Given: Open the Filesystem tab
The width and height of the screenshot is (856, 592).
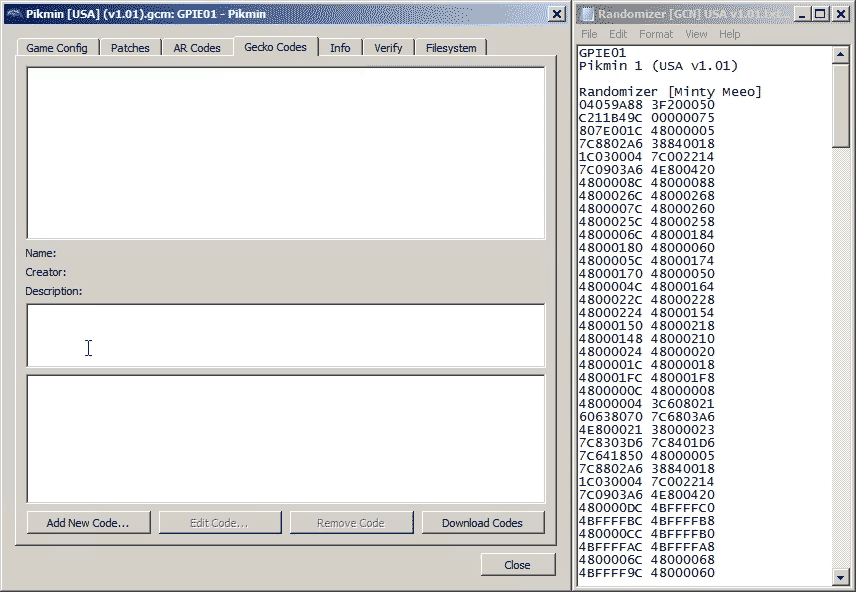Looking at the screenshot, I should pos(451,48).
